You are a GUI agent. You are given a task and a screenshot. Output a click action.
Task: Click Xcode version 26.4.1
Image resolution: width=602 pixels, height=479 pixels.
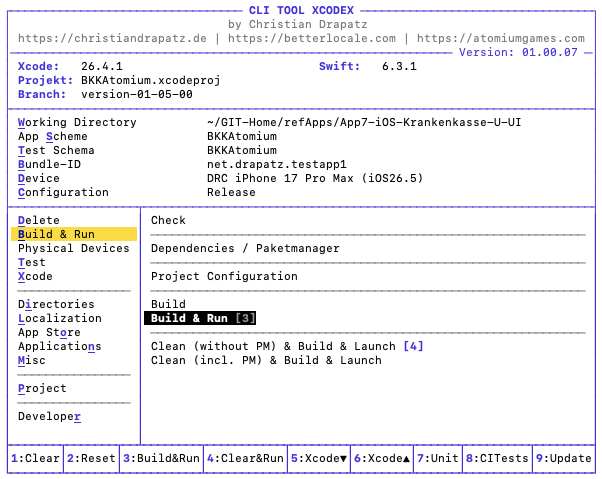tap(102, 66)
